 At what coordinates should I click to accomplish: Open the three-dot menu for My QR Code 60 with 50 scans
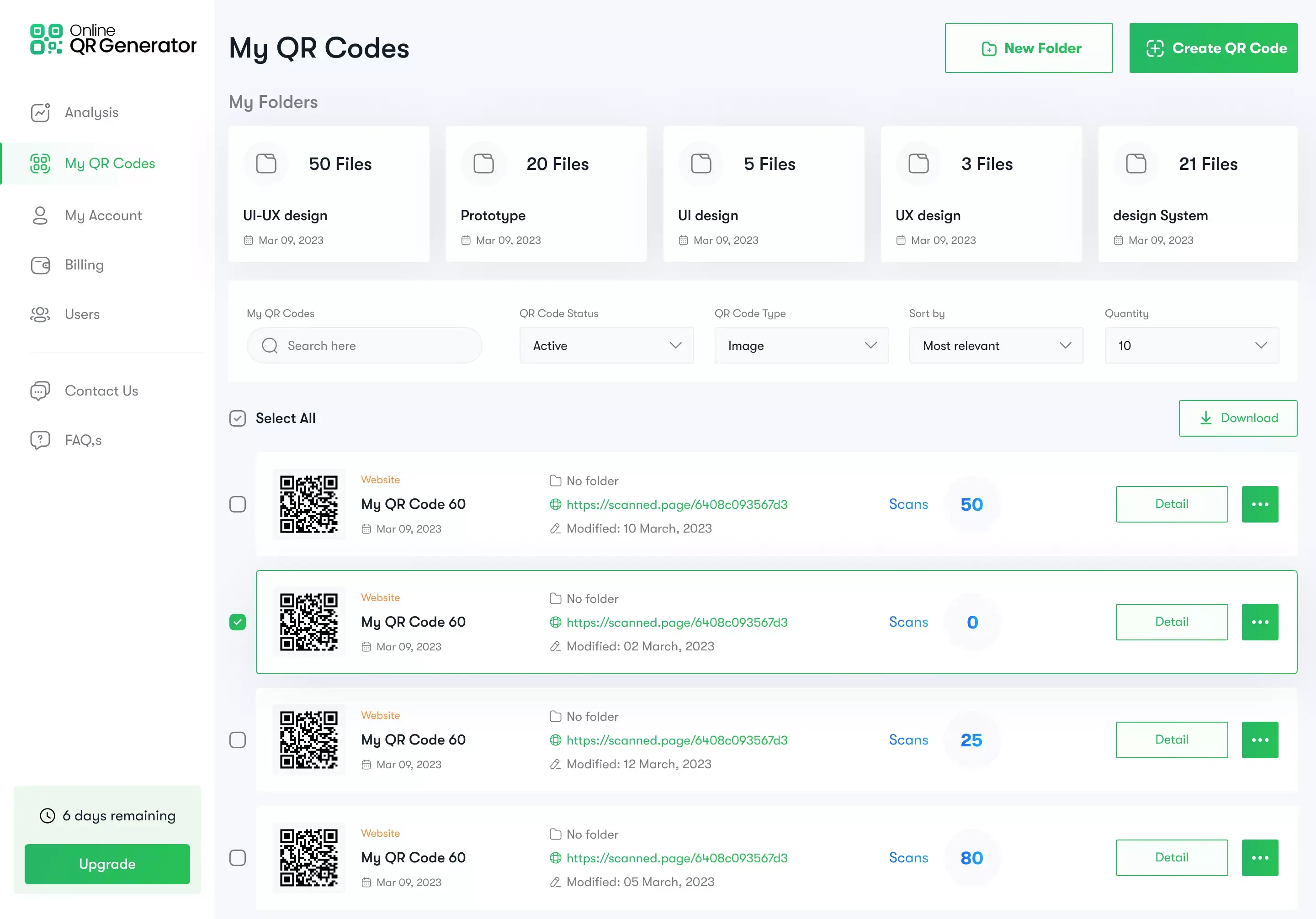click(1260, 504)
